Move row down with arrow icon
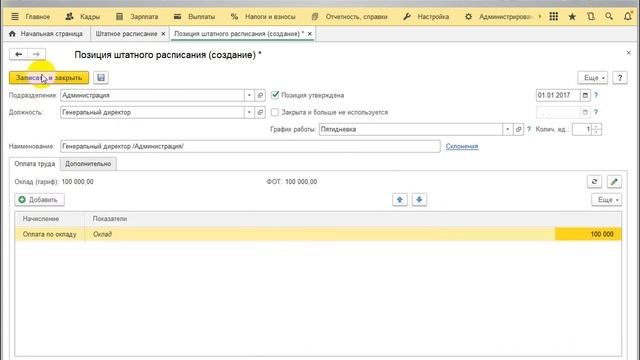The height and width of the screenshot is (360, 640). pos(419,200)
